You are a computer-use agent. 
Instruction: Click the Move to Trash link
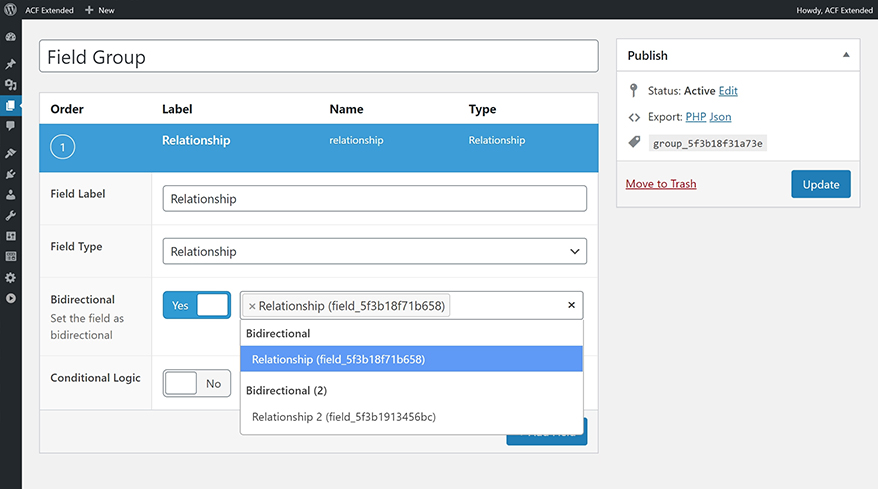(661, 184)
